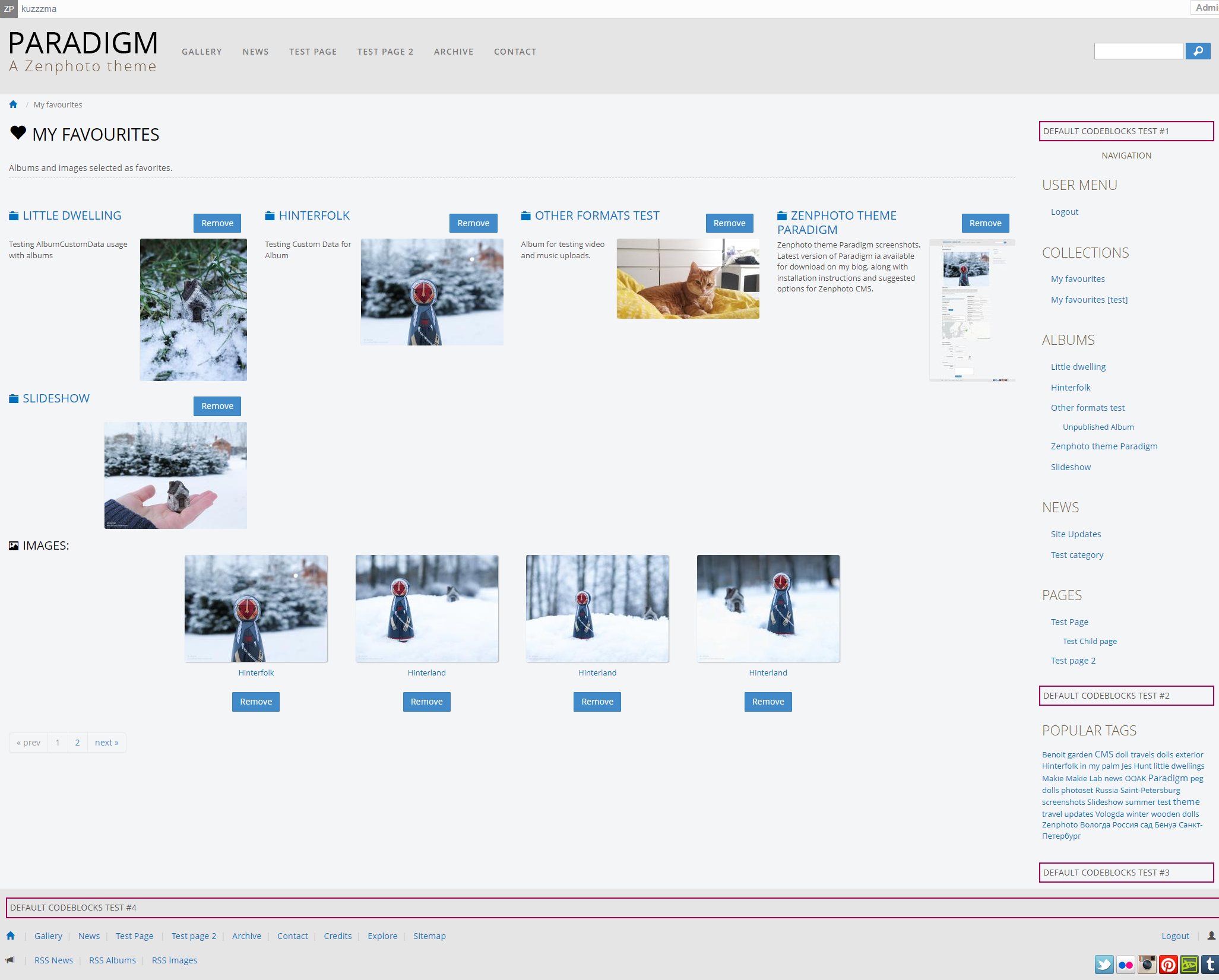Open the Gallery menu item
Image resolution: width=1219 pixels, height=980 pixels.
[x=201, y=52]
